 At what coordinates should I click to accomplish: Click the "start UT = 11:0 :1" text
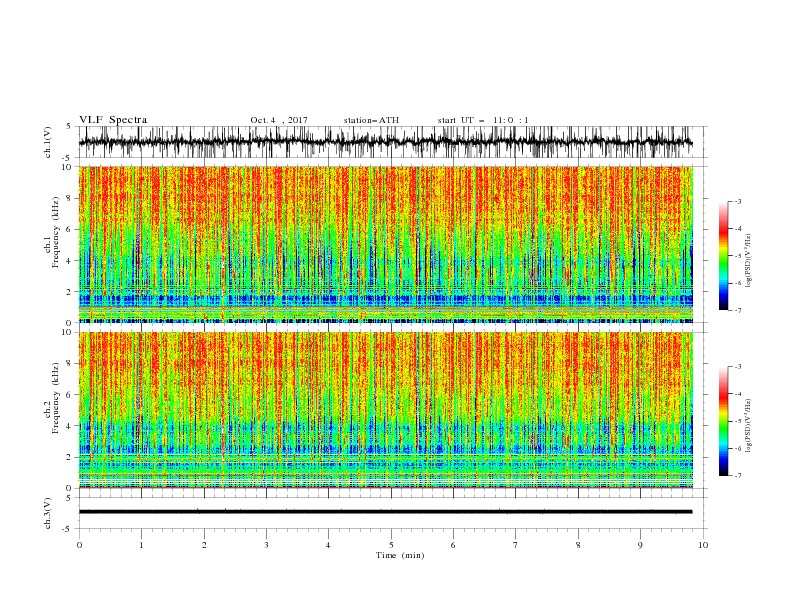[x=483, y=120]
